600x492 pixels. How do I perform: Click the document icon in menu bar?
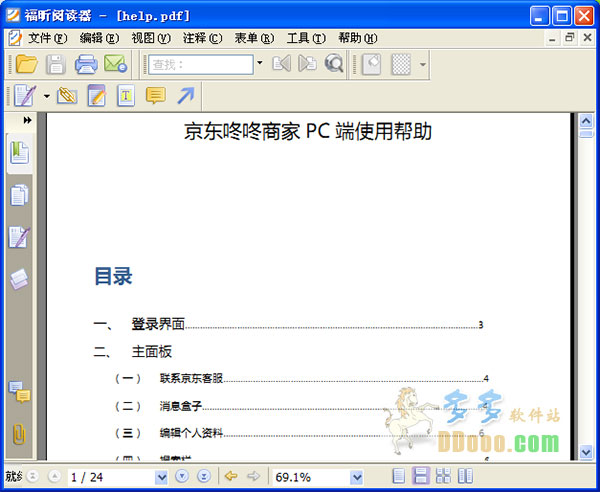tap(15, 38)
